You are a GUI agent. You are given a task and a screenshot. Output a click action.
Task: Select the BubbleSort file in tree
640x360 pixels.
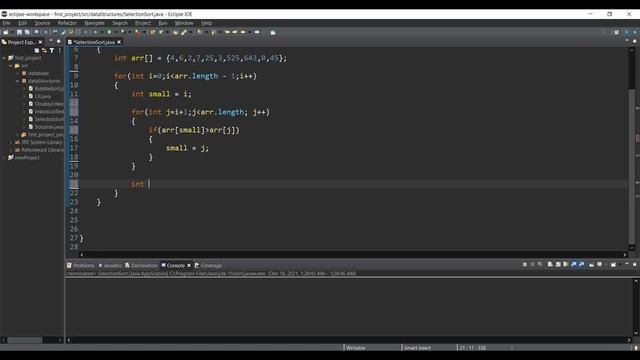point(46,89)
